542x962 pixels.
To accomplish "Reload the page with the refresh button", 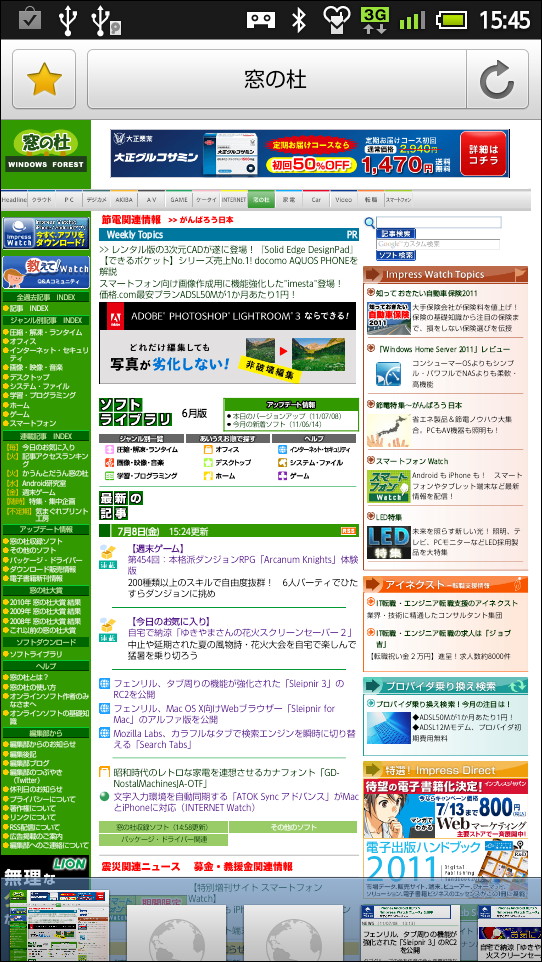I will click(x=497, y=79).
